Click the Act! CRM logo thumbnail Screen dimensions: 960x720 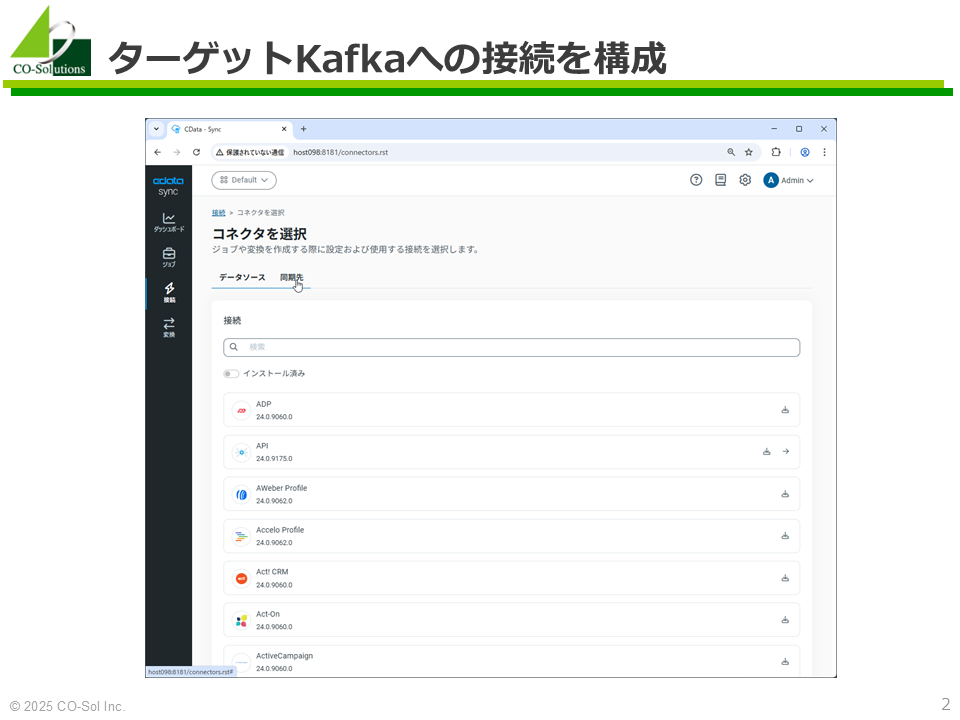(241, 579)
